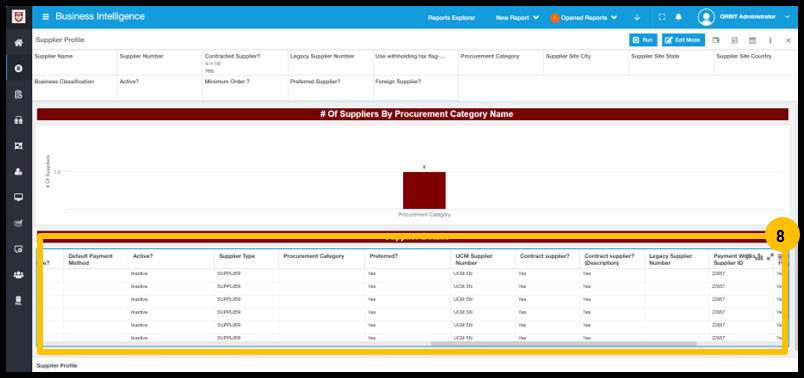
Task: Click the Business Intelligence title
Action: pos(100,16)
